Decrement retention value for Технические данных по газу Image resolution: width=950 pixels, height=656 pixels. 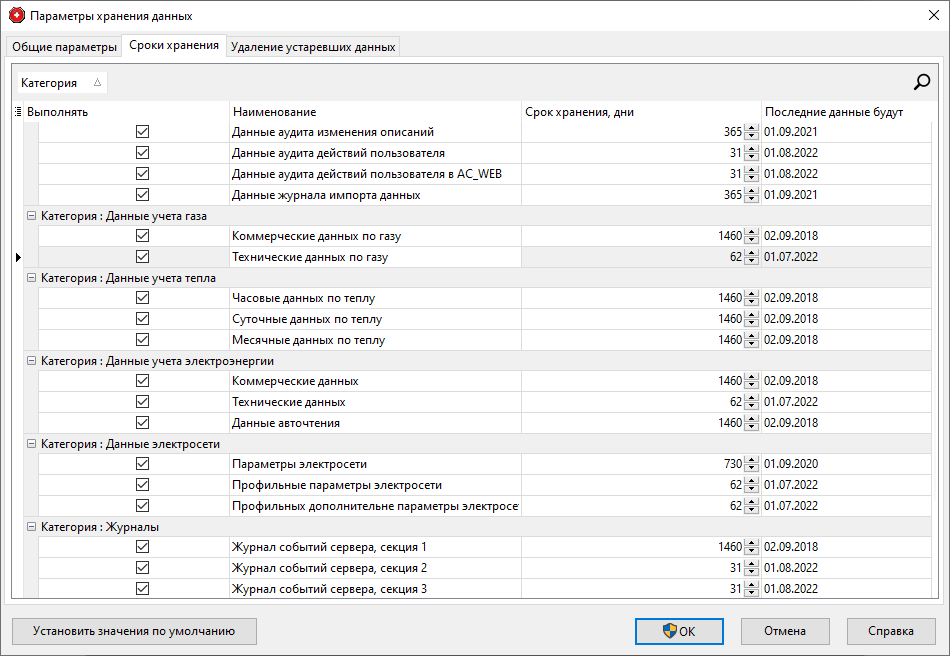750,260
